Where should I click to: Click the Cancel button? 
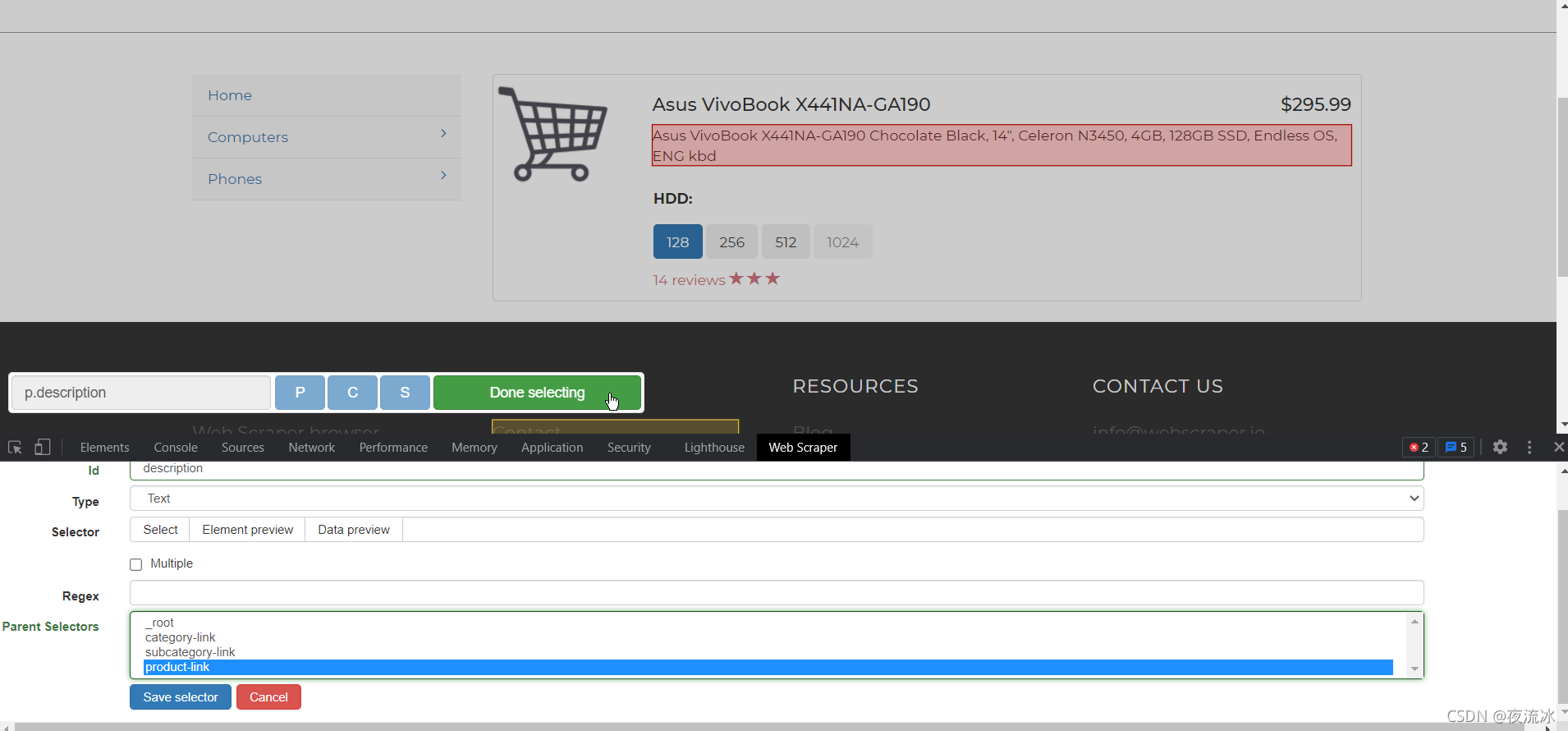point(268,697)
